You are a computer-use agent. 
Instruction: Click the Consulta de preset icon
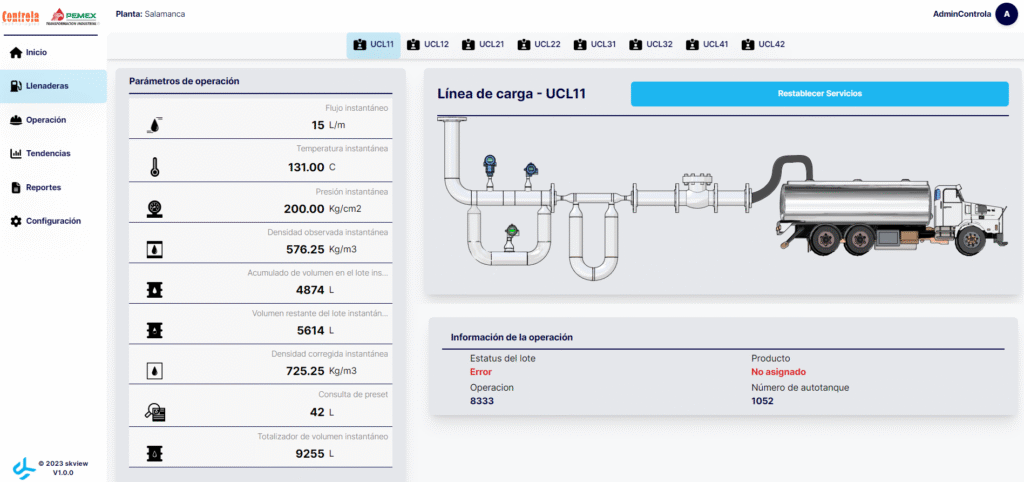155,411
